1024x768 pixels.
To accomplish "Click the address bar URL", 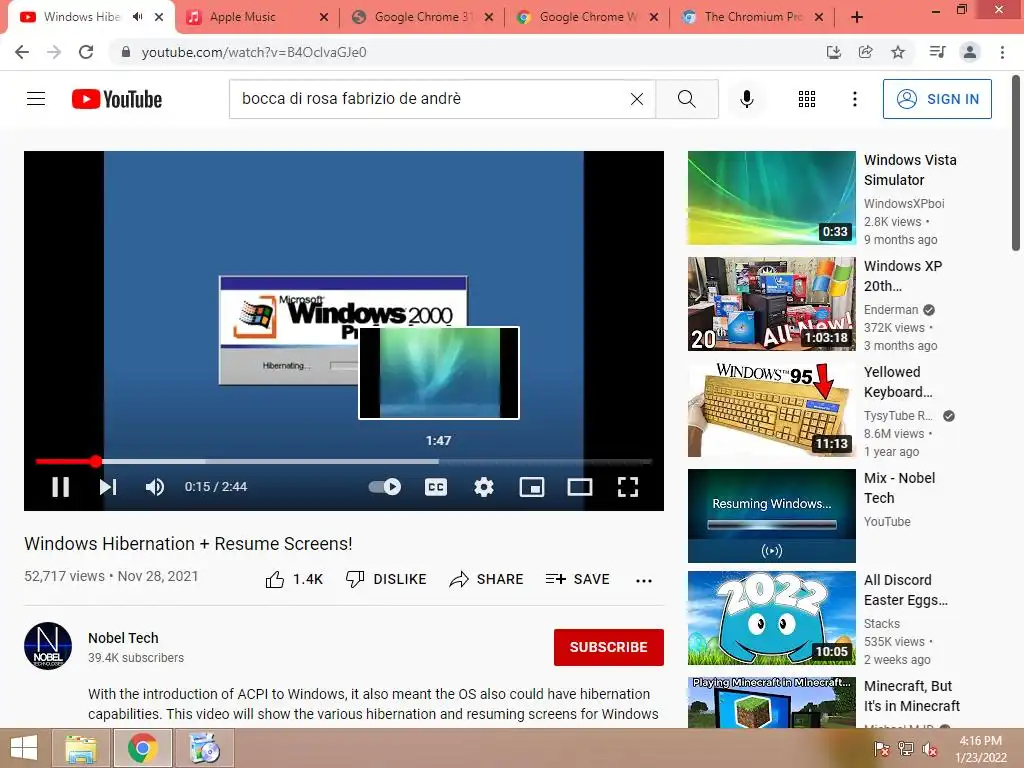I will [x=254, y=52].
